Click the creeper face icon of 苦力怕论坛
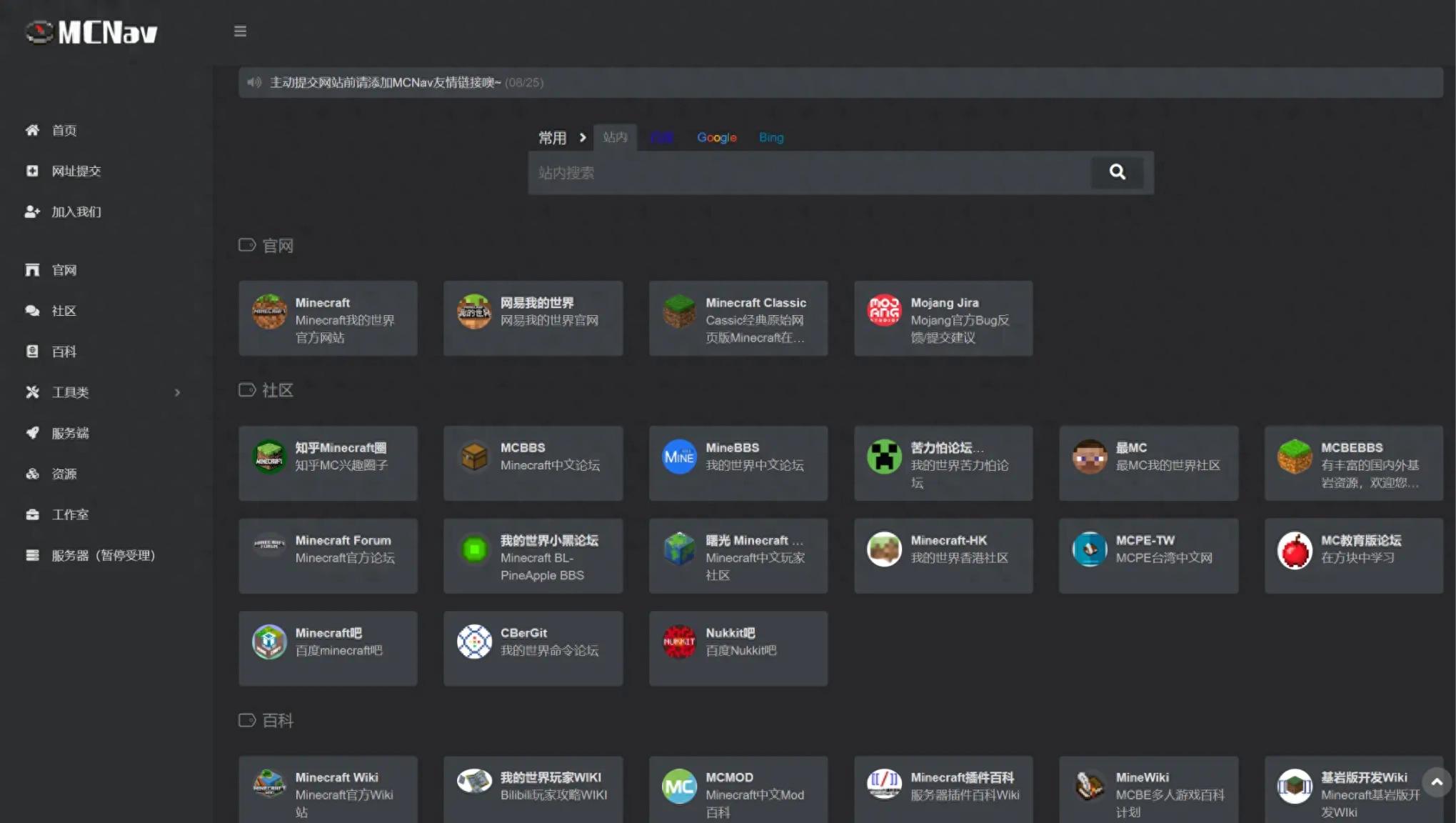The height and width of the screenshot is (823, 1456). (x=883, y=456)
